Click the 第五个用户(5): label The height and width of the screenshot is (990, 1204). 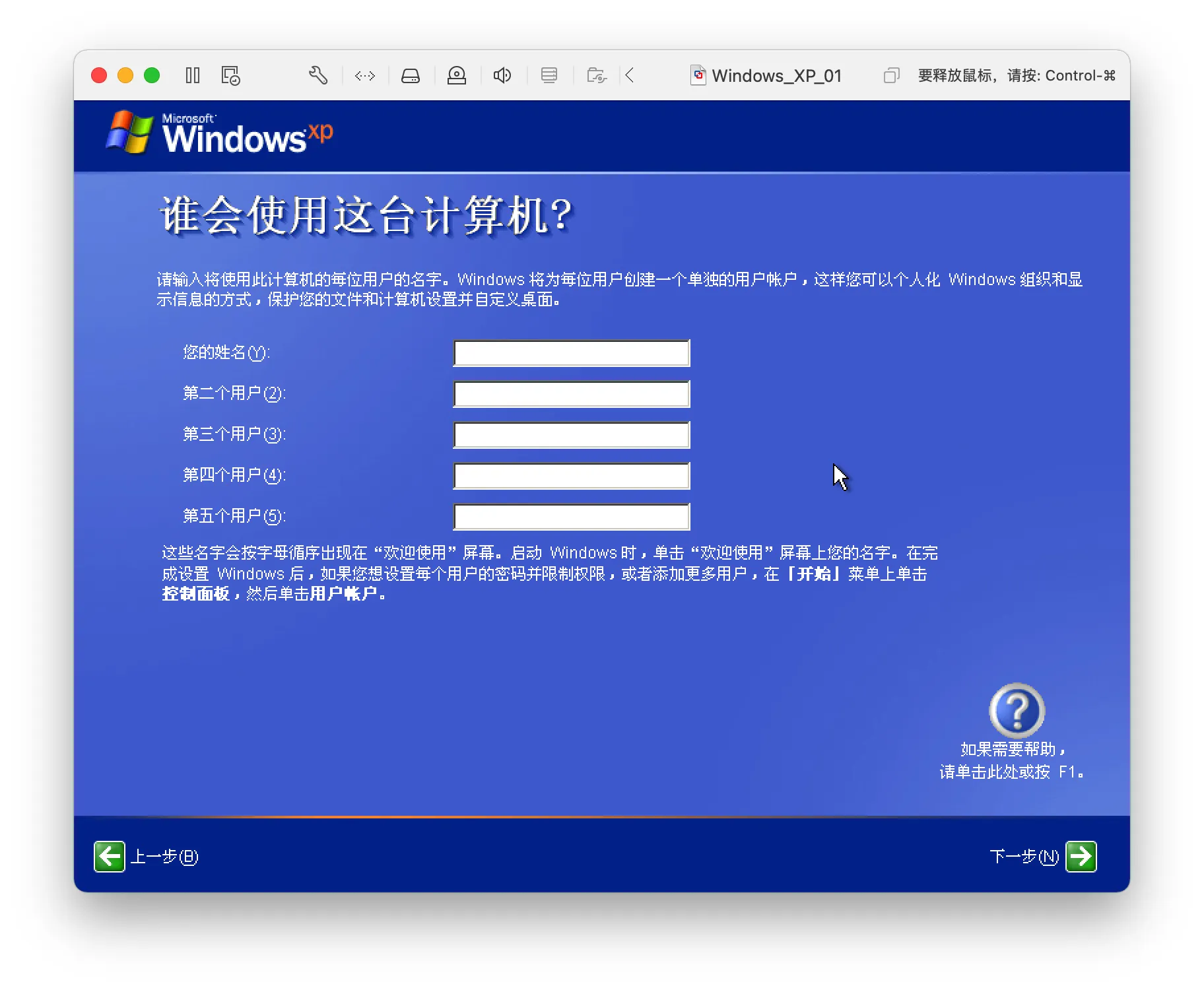[x=234, y=517]
